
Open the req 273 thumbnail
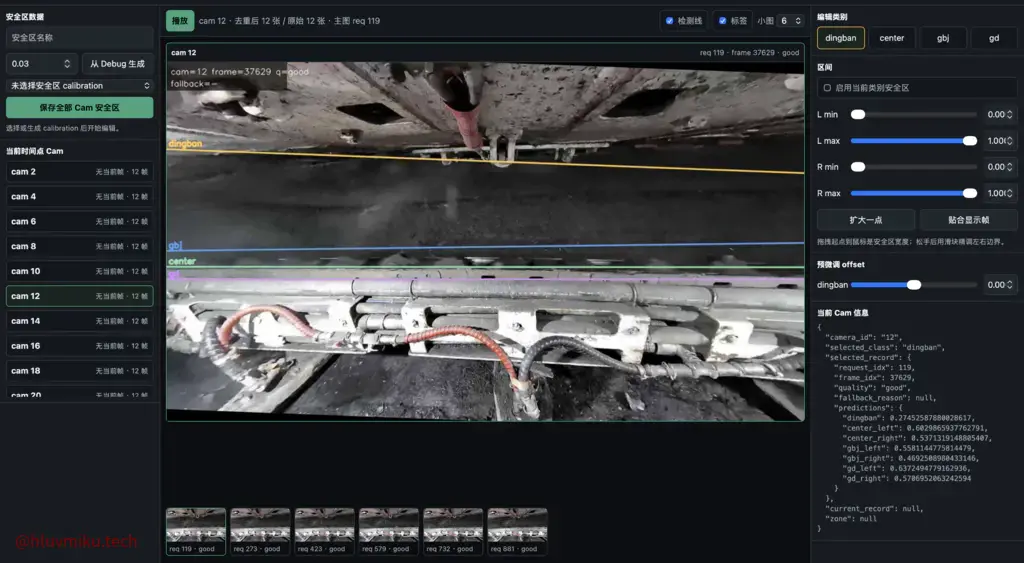(x=260, y=532)
